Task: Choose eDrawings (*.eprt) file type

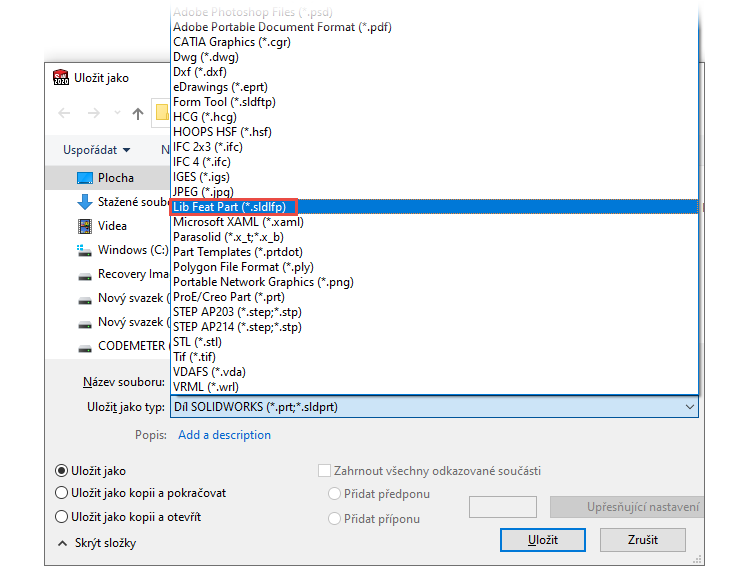Action: 434,87
